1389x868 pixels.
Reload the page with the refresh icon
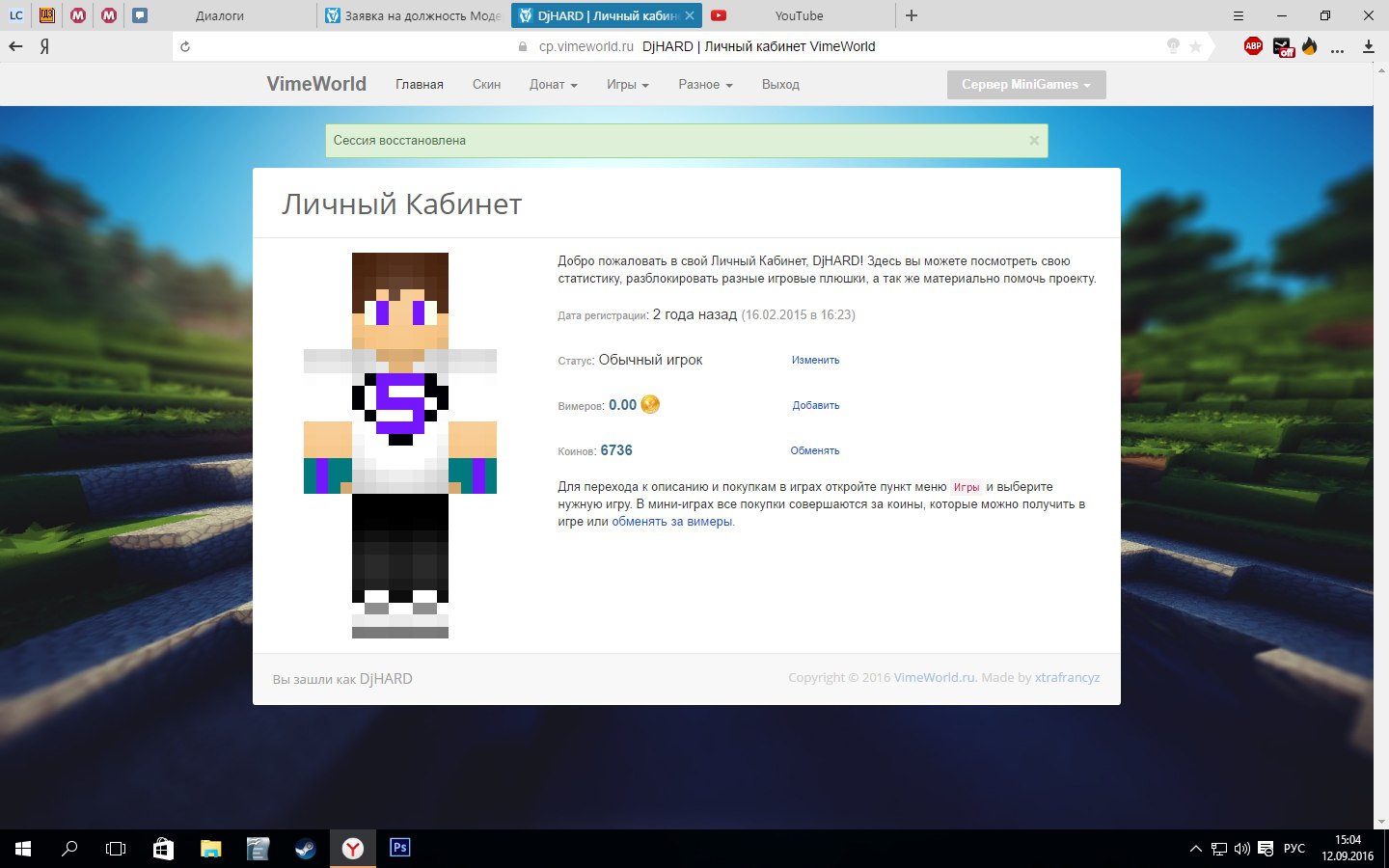(x=185, y=46)
